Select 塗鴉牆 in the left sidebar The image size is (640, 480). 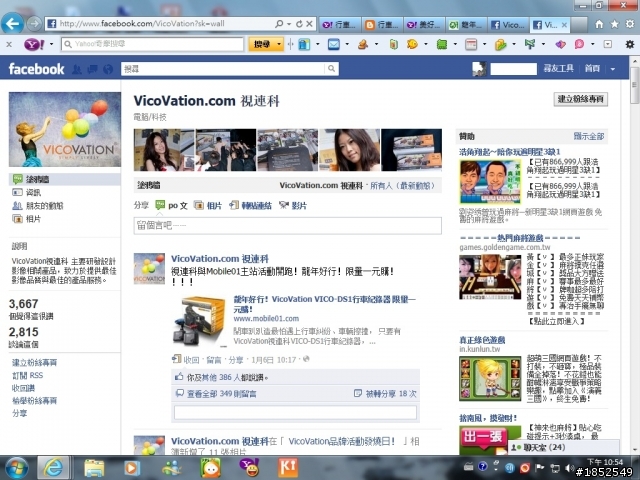[x=64, y=179]
